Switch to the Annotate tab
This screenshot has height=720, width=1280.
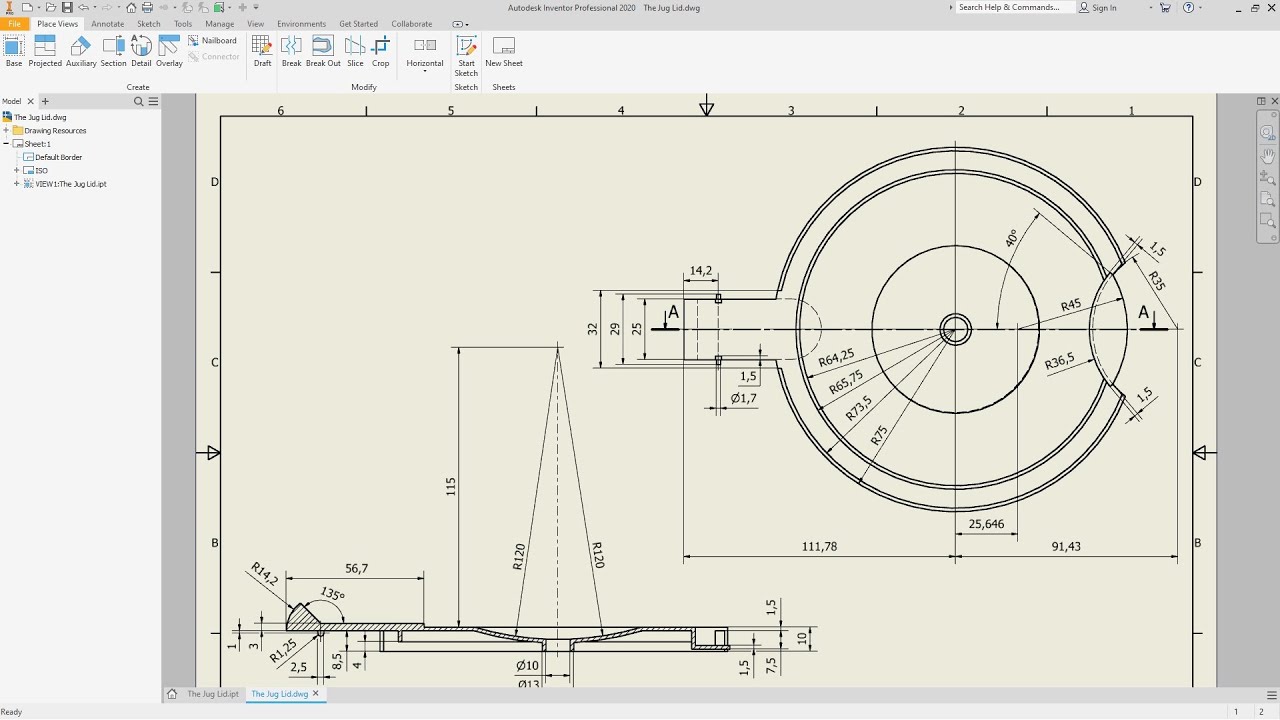point(108,24)
